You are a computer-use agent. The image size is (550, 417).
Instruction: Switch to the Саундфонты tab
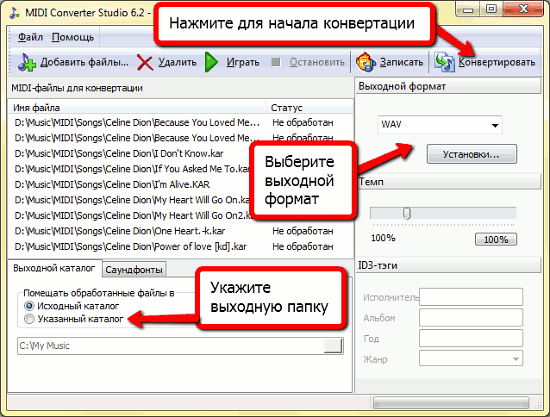(134, 269)
